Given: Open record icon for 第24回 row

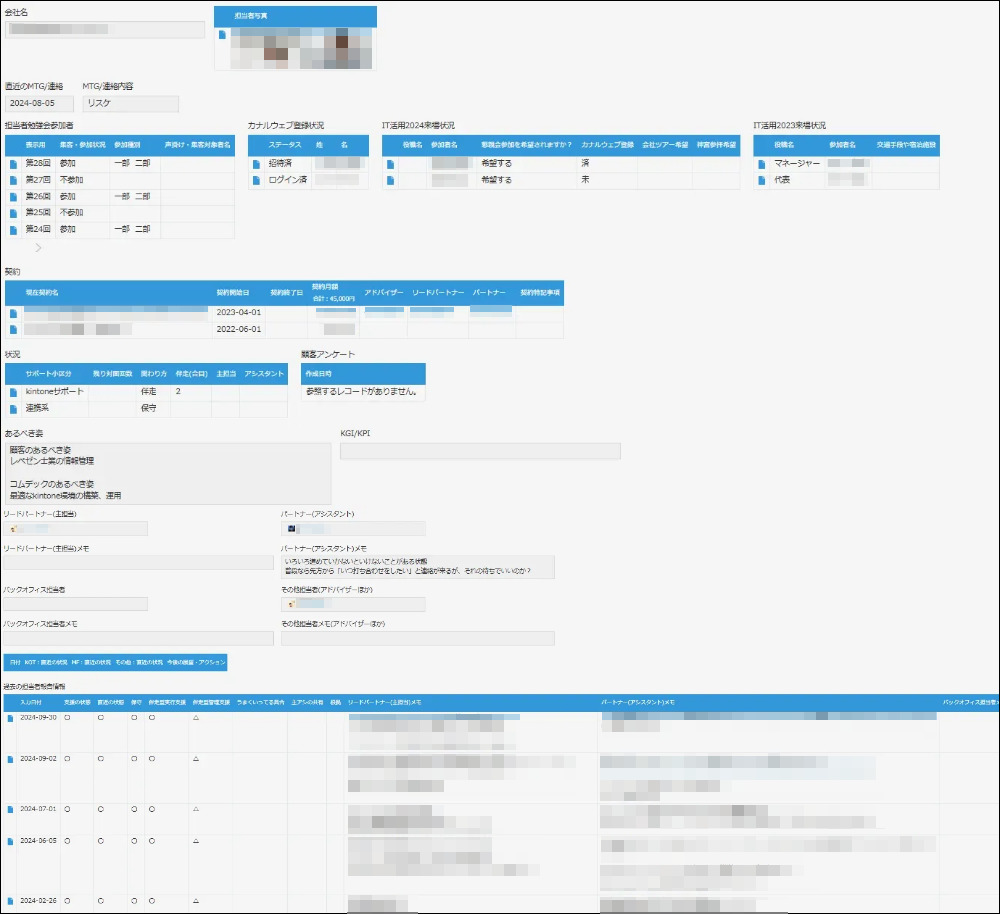Looking at the screenshot, I should coord(13,230).
